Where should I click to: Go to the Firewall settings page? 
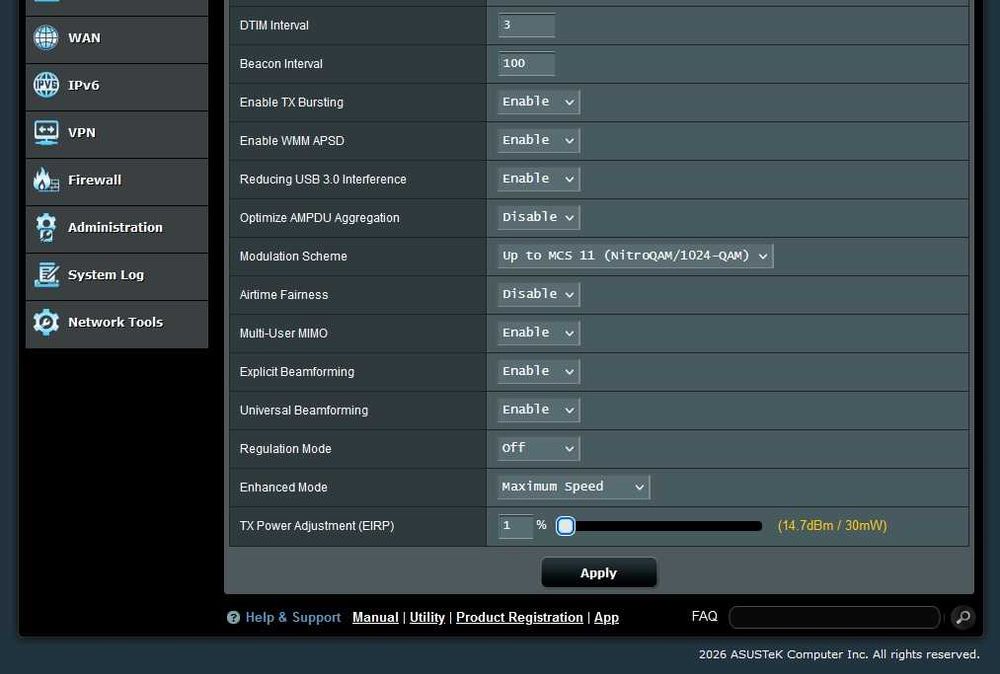point(117,182)
